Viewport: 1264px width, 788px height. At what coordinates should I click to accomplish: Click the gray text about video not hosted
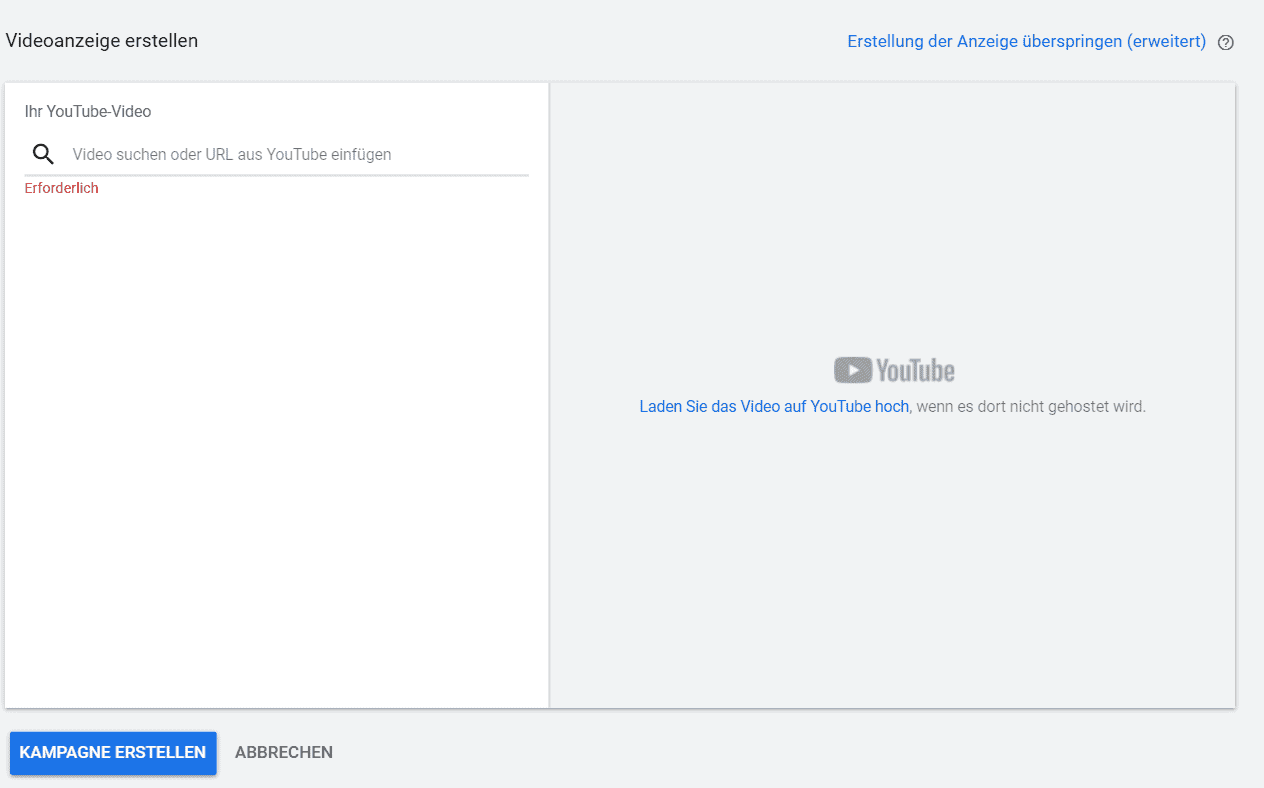click(1030, 407)
